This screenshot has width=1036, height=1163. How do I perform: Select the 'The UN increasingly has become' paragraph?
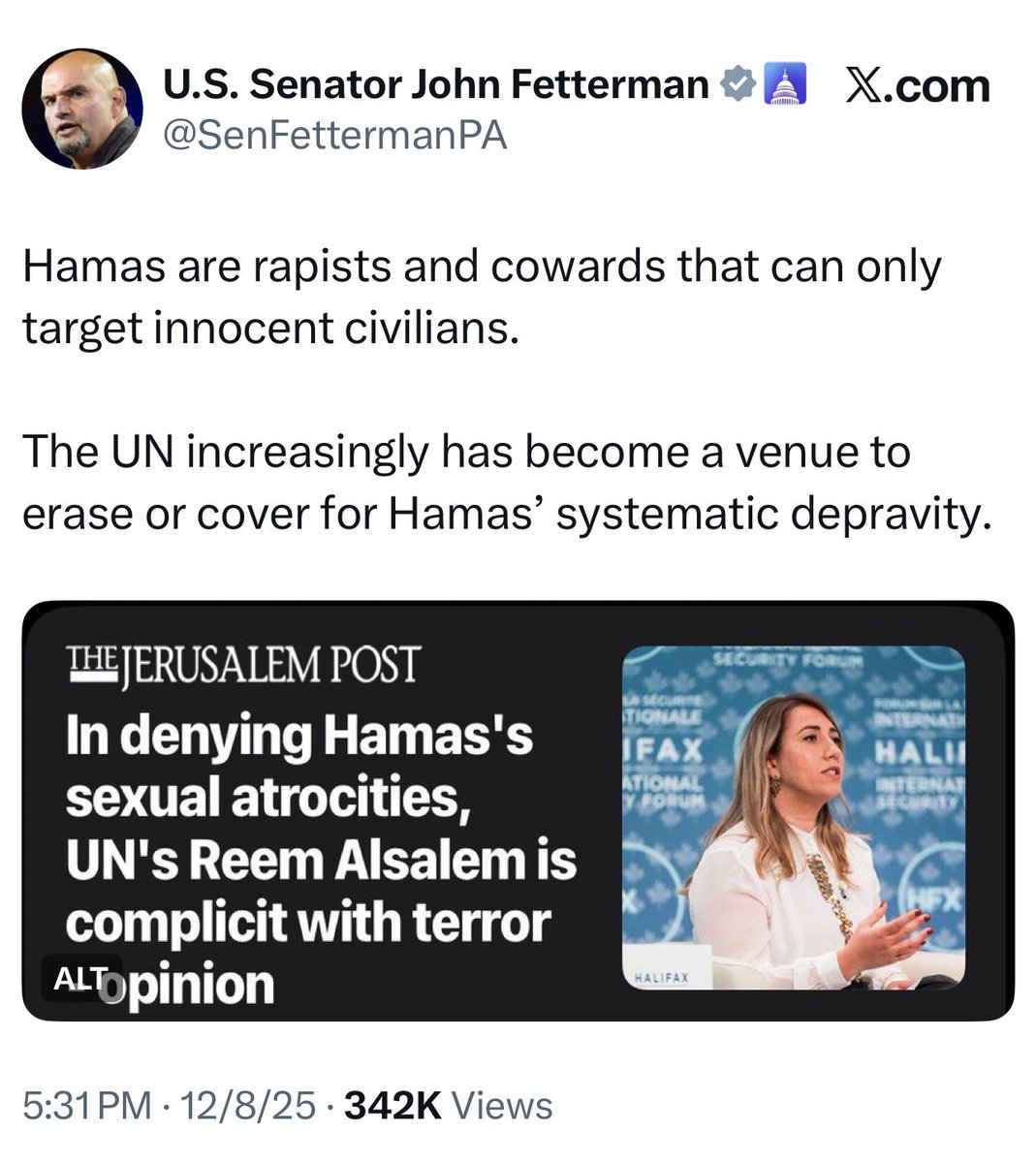point(508,482)
